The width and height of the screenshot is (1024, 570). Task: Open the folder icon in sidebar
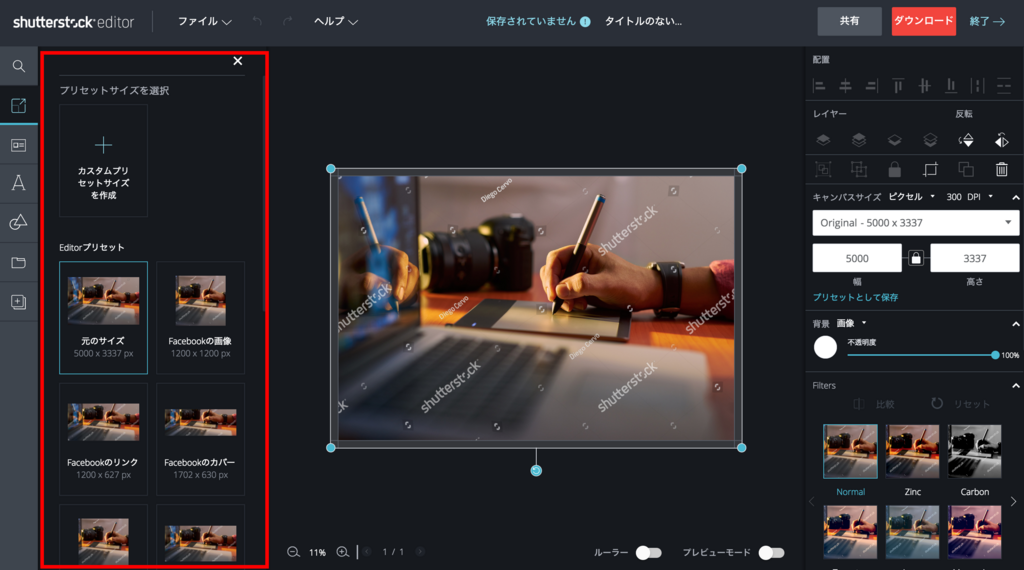click(18, 262)
